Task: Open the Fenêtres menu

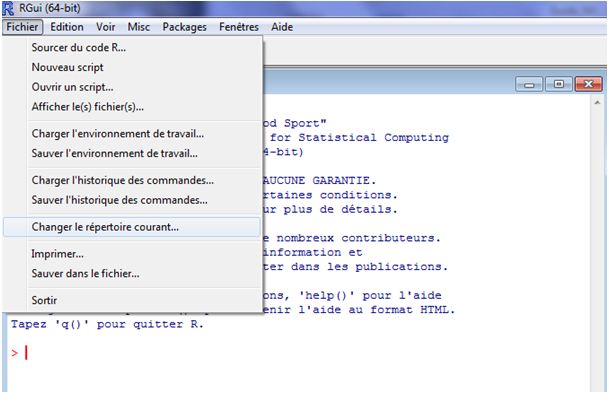Action: point(239,27)
